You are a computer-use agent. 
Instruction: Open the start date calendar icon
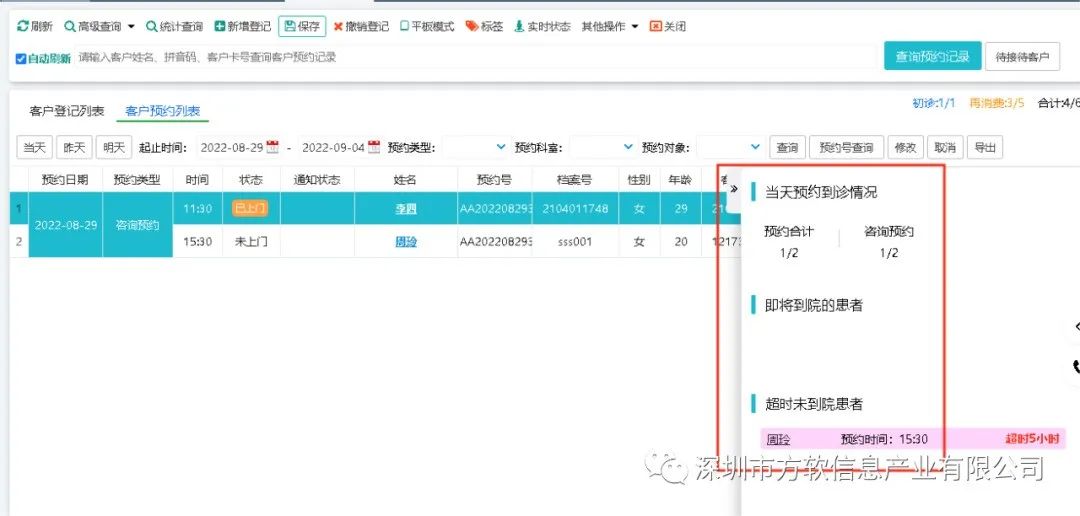pos(272,147)
